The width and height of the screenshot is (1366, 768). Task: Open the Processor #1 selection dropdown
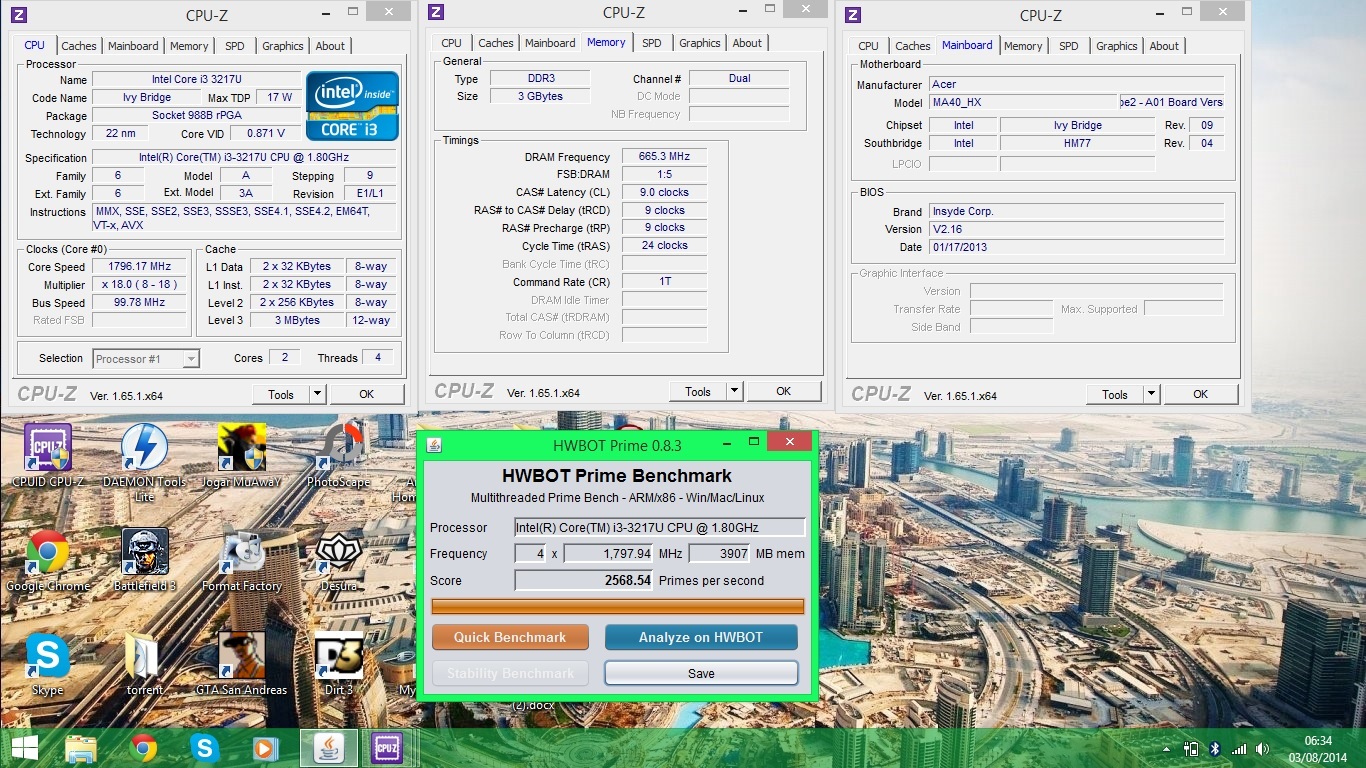pos(147,358)
